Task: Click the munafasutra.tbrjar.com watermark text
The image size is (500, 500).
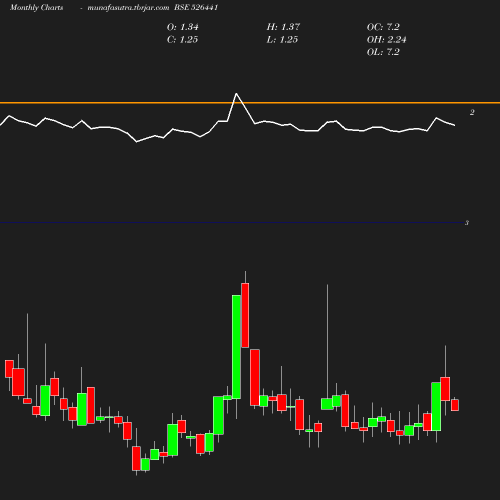Action: (128, 7)
